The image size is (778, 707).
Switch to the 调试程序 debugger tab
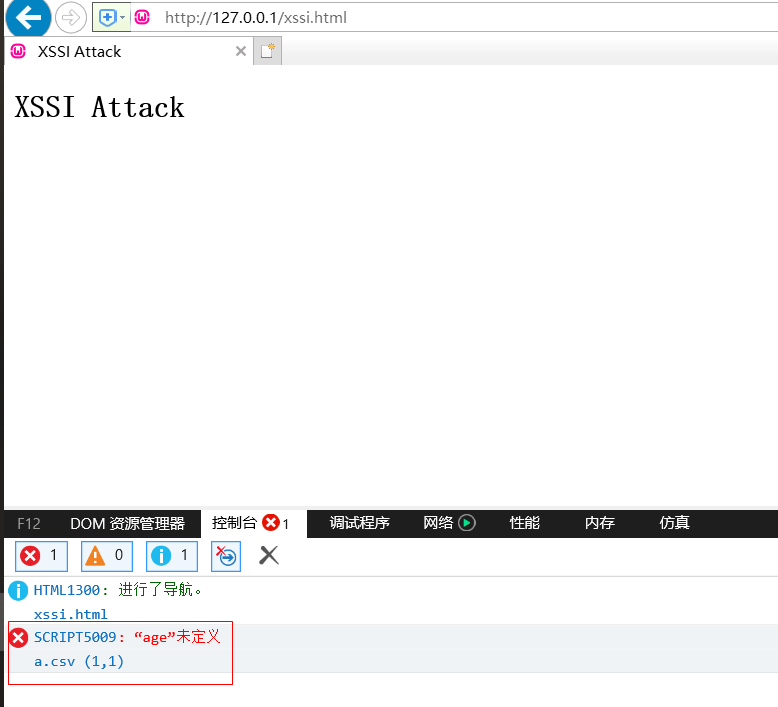(359, 523)
